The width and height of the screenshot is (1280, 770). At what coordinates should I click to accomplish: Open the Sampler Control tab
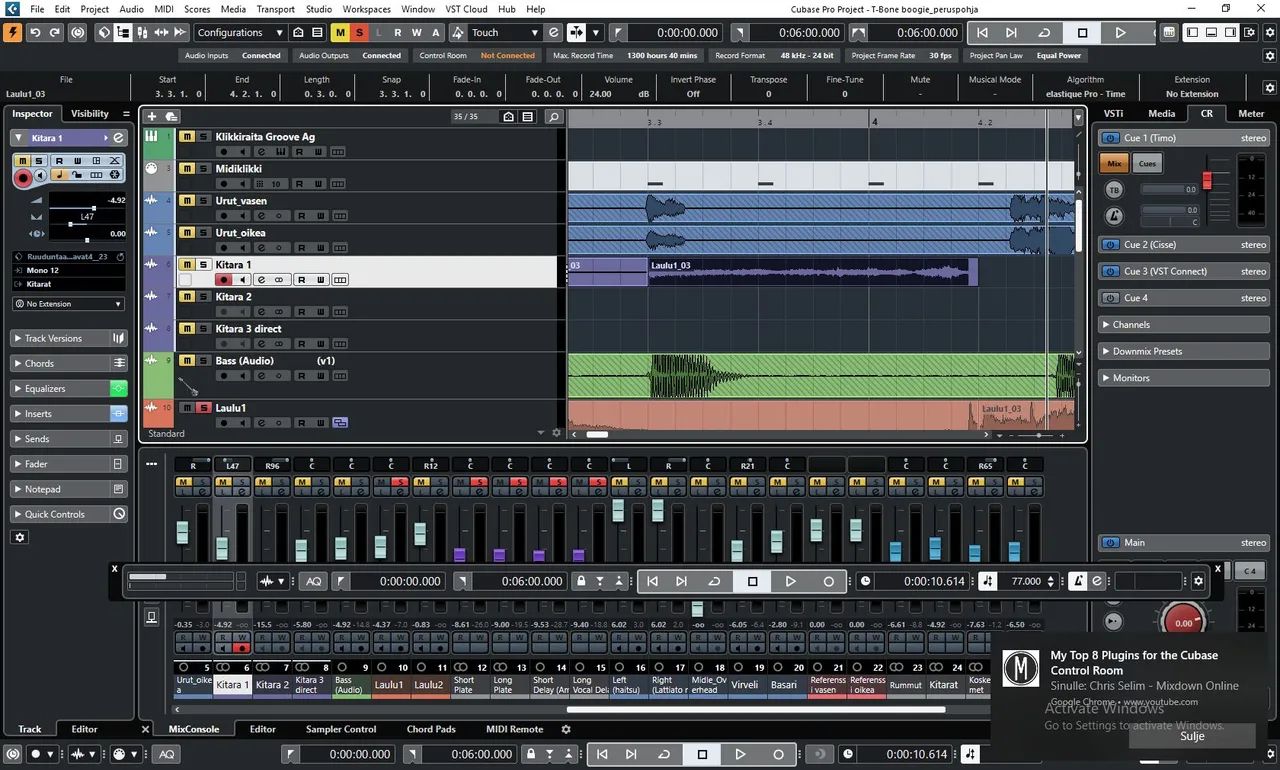tap(341, 729)
